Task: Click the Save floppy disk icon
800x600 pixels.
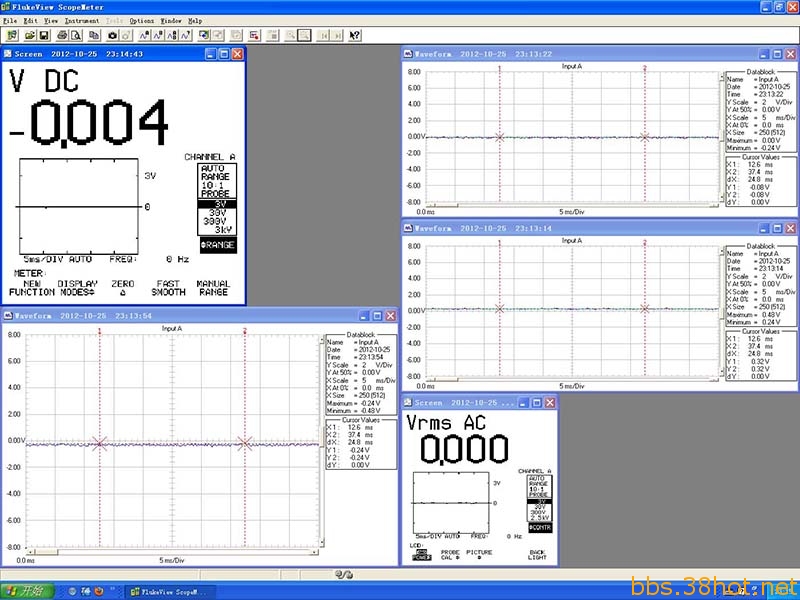Action: 44,35
